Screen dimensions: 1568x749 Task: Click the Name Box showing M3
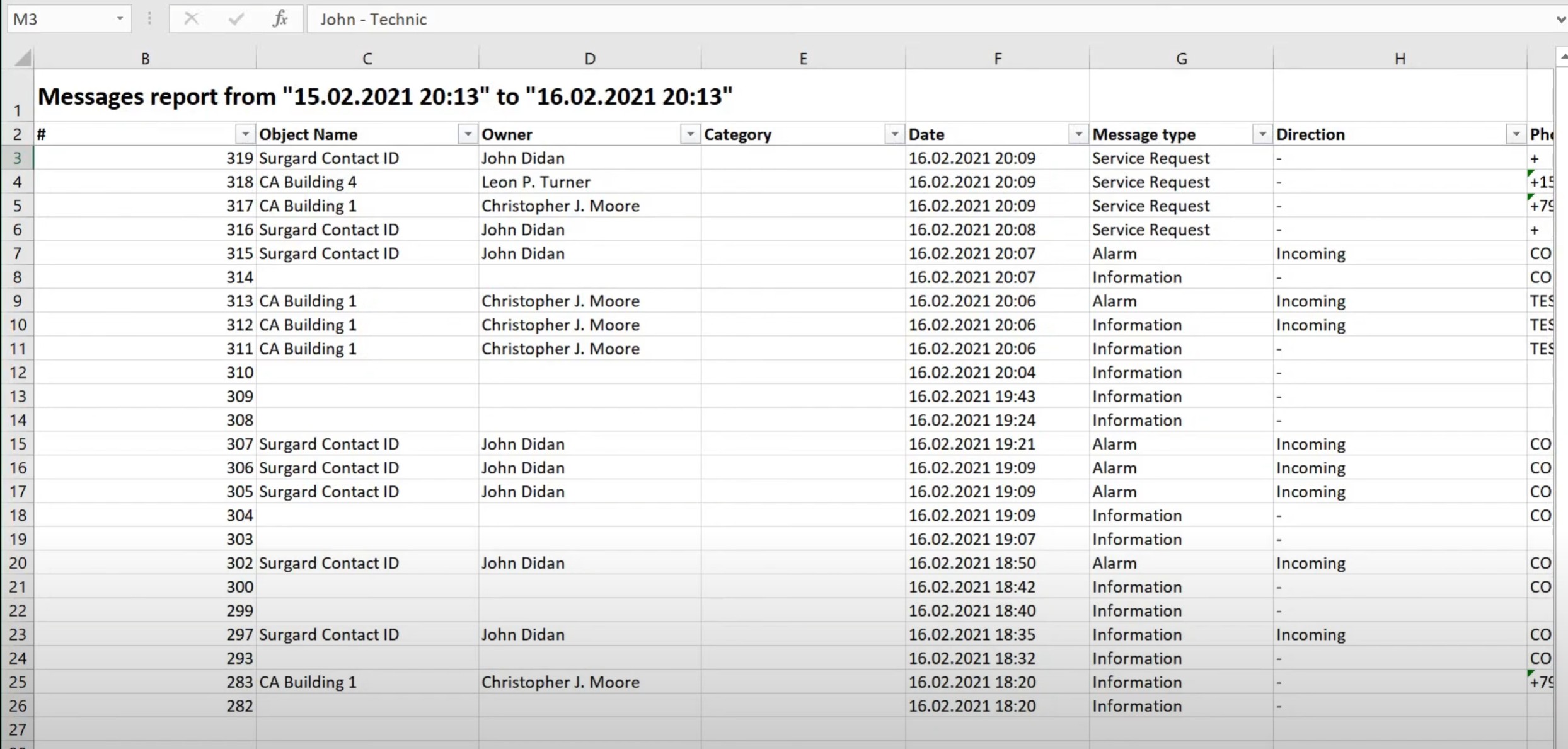(68, 19)
